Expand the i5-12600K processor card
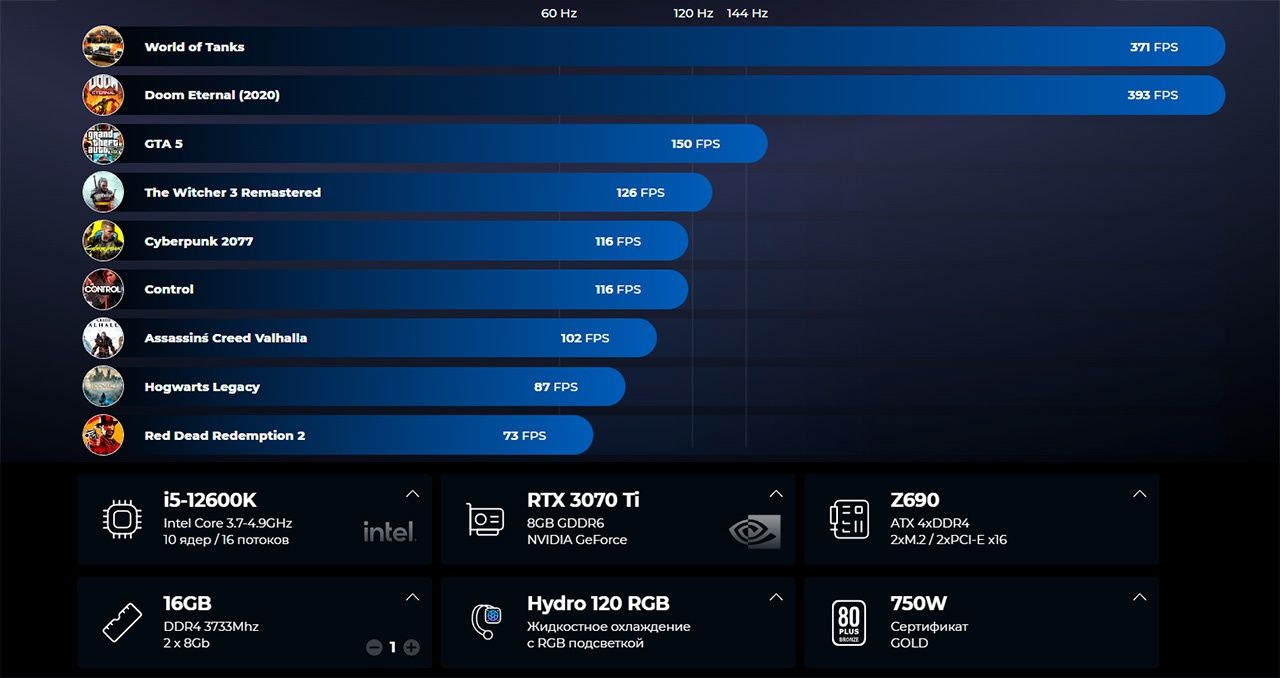 click(412, 494)
